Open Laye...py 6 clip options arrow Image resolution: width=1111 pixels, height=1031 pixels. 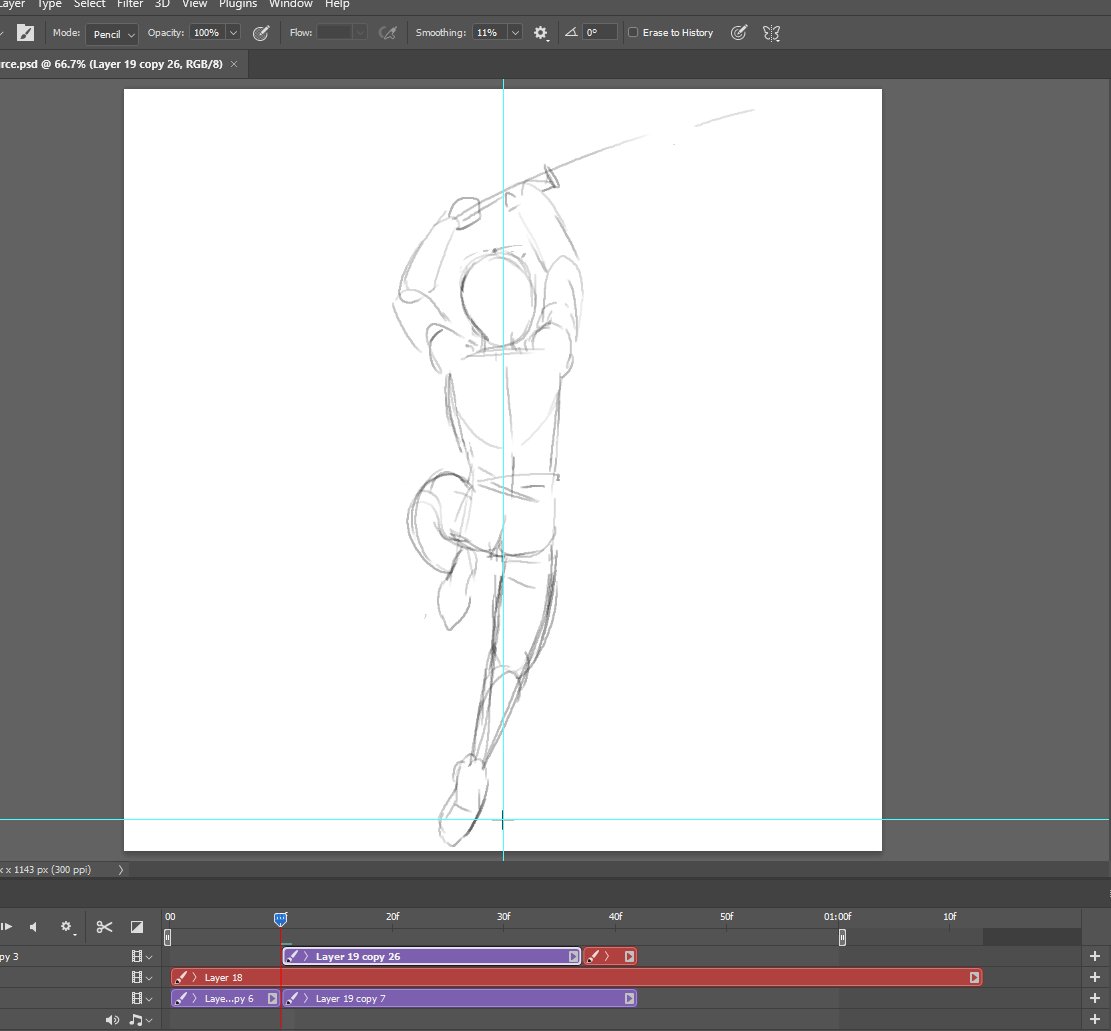pos(272,998)
